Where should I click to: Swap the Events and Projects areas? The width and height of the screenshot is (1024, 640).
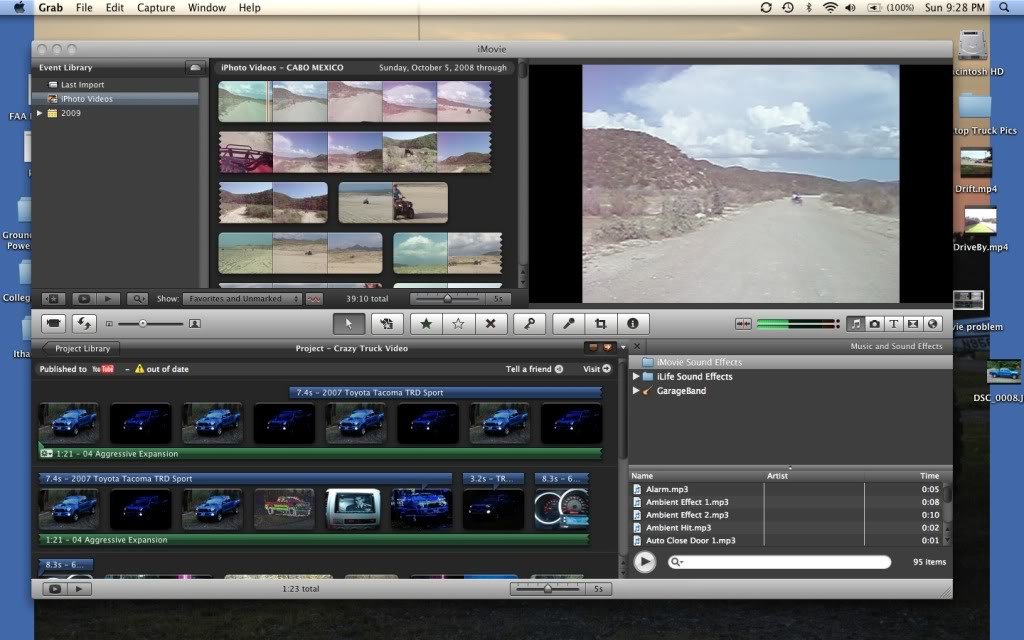click(84, 323)
